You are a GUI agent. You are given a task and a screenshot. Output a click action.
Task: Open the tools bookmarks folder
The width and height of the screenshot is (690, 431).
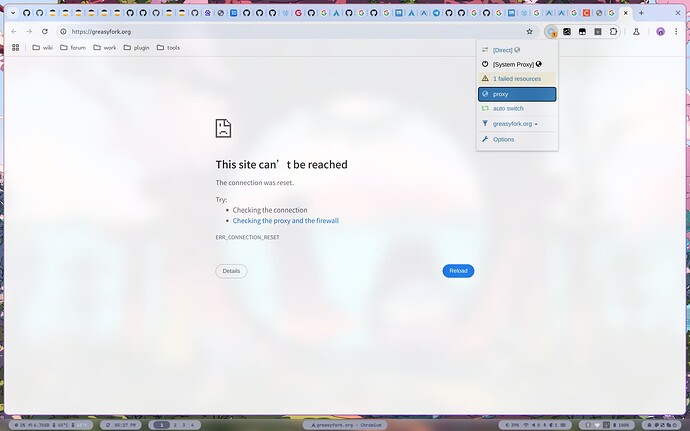tap(168, 48)
